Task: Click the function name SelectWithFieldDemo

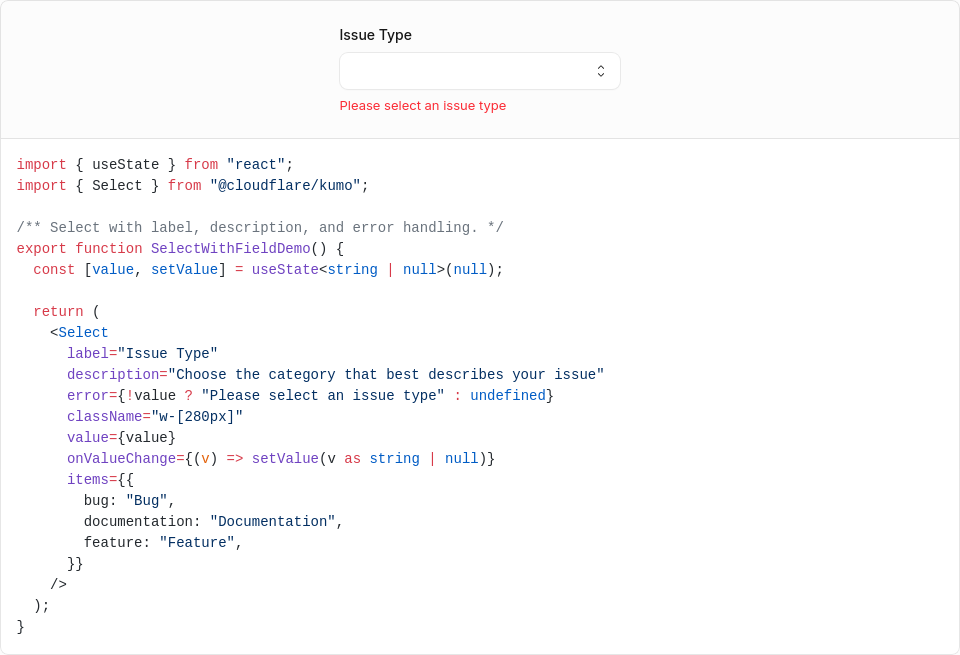Action: (x=231, y=249)
